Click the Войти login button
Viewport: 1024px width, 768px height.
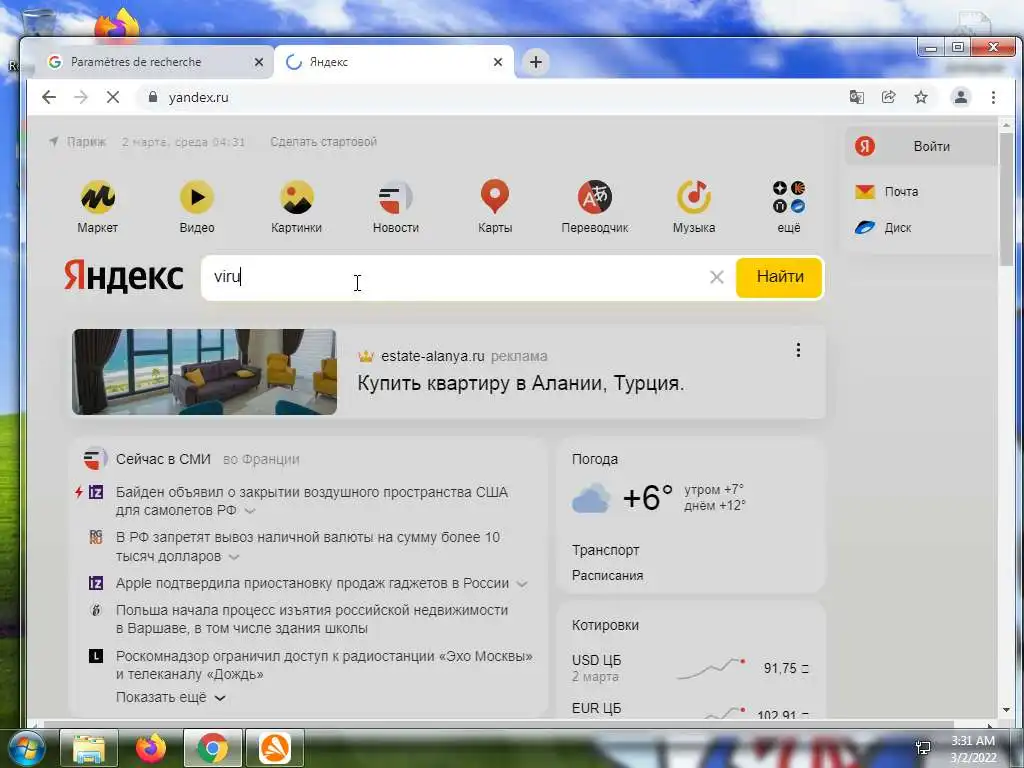tap(921, 146)
